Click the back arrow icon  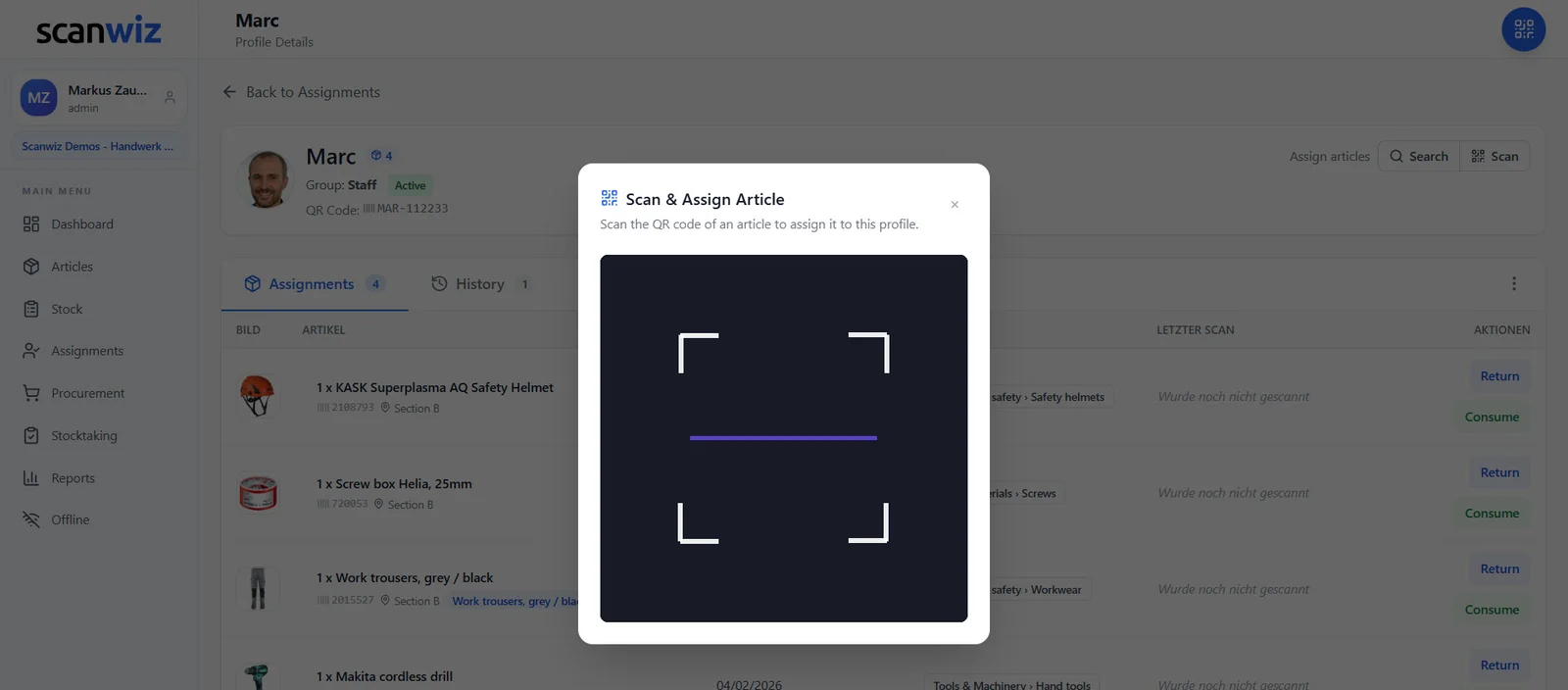coord(229,92)
